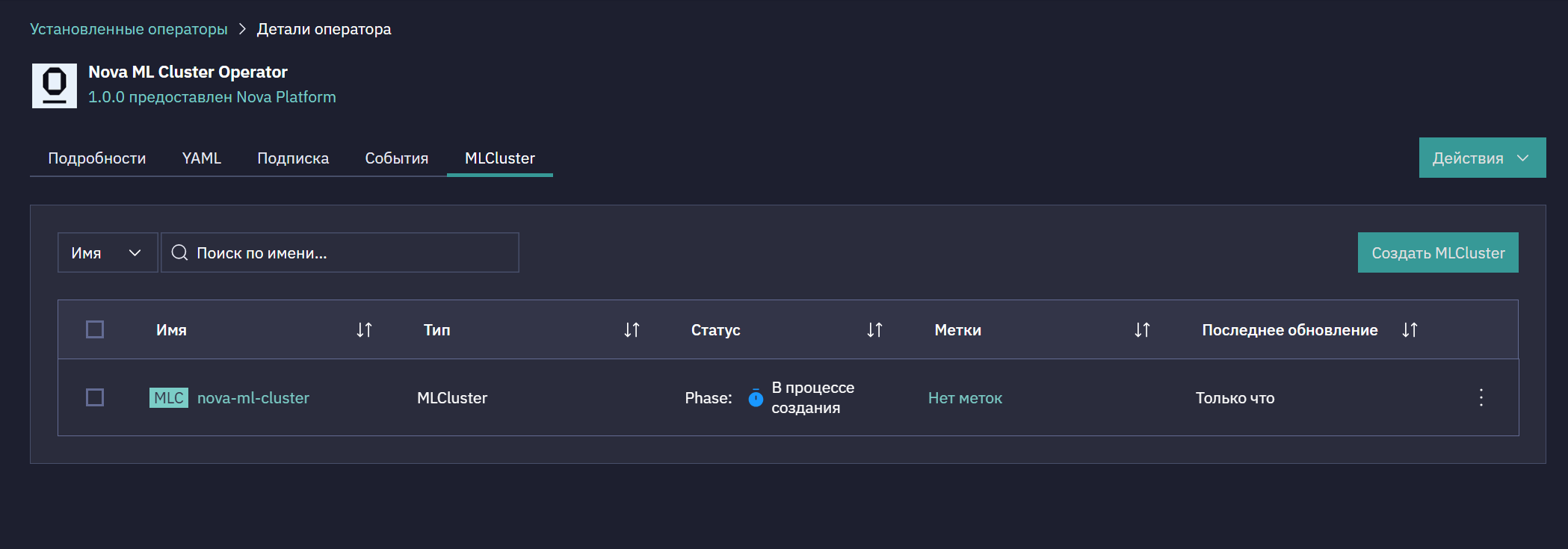Expand the Действия actions dropdown
The image size is (1568, 549).
pyautogui.click(x=1482, y=158)
